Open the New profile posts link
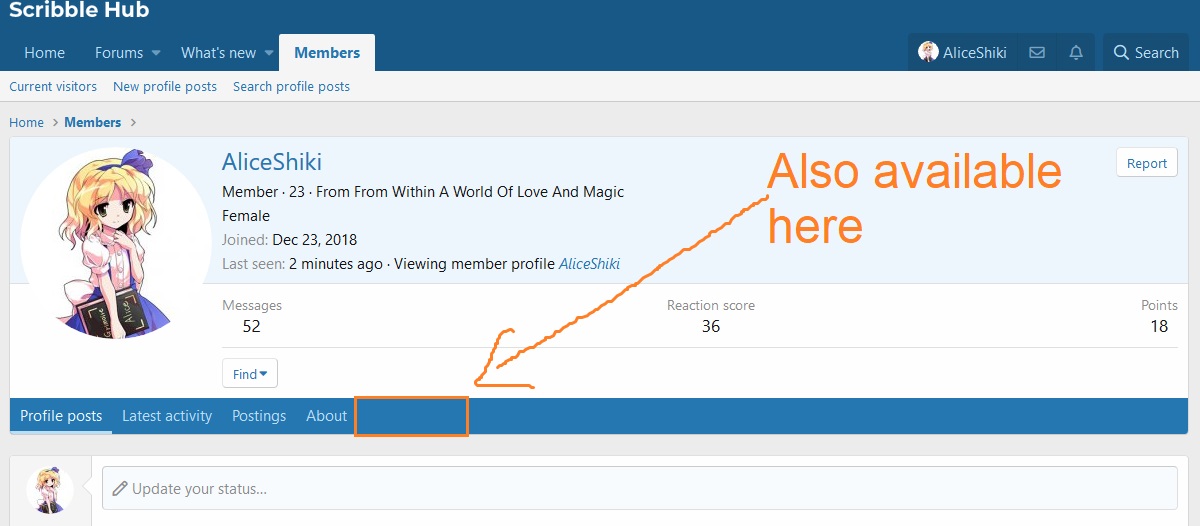 (165, 87)
